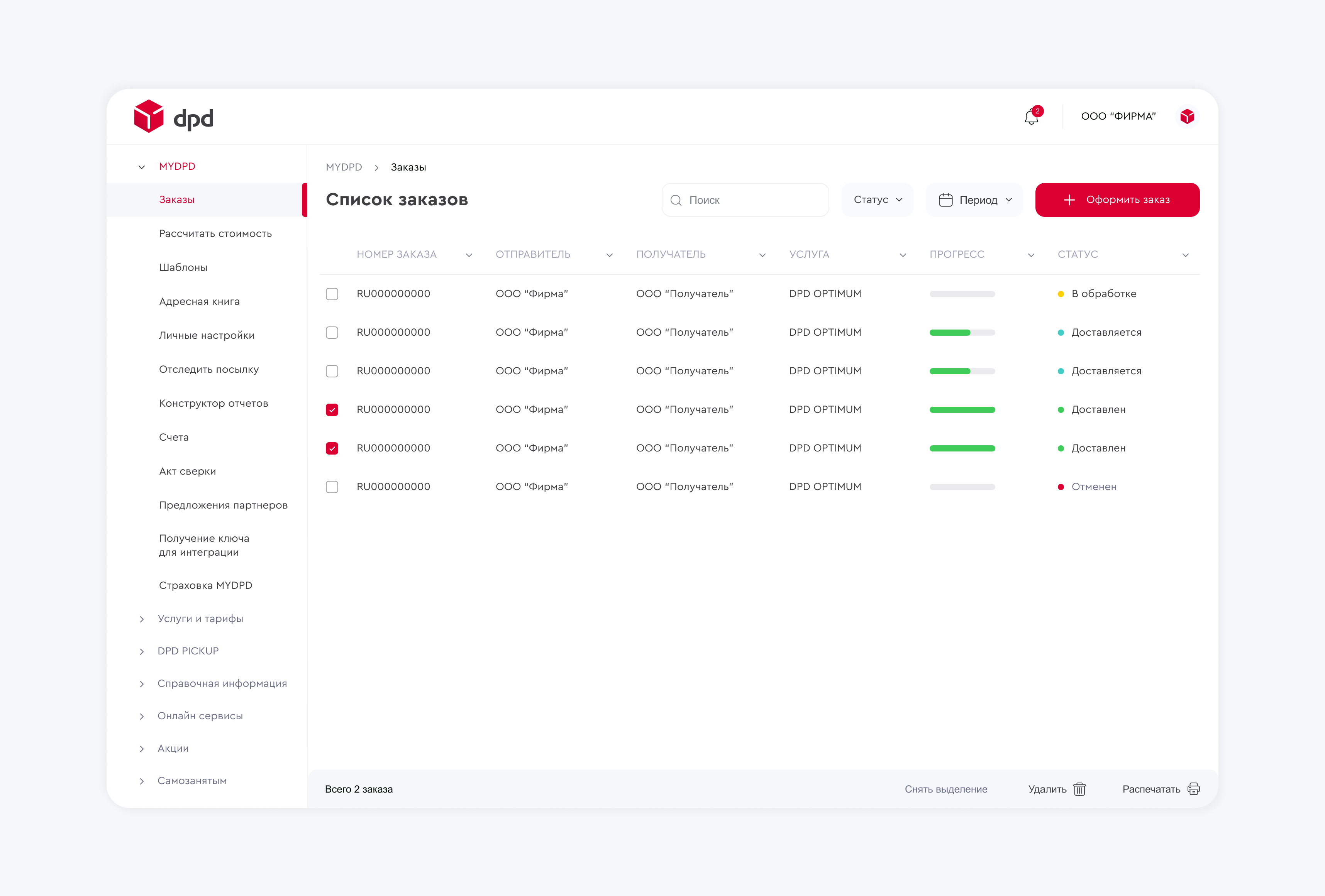
Task: Expand Услуги и тарифы section
Action: pyautogui.click(x=141, y=619)
